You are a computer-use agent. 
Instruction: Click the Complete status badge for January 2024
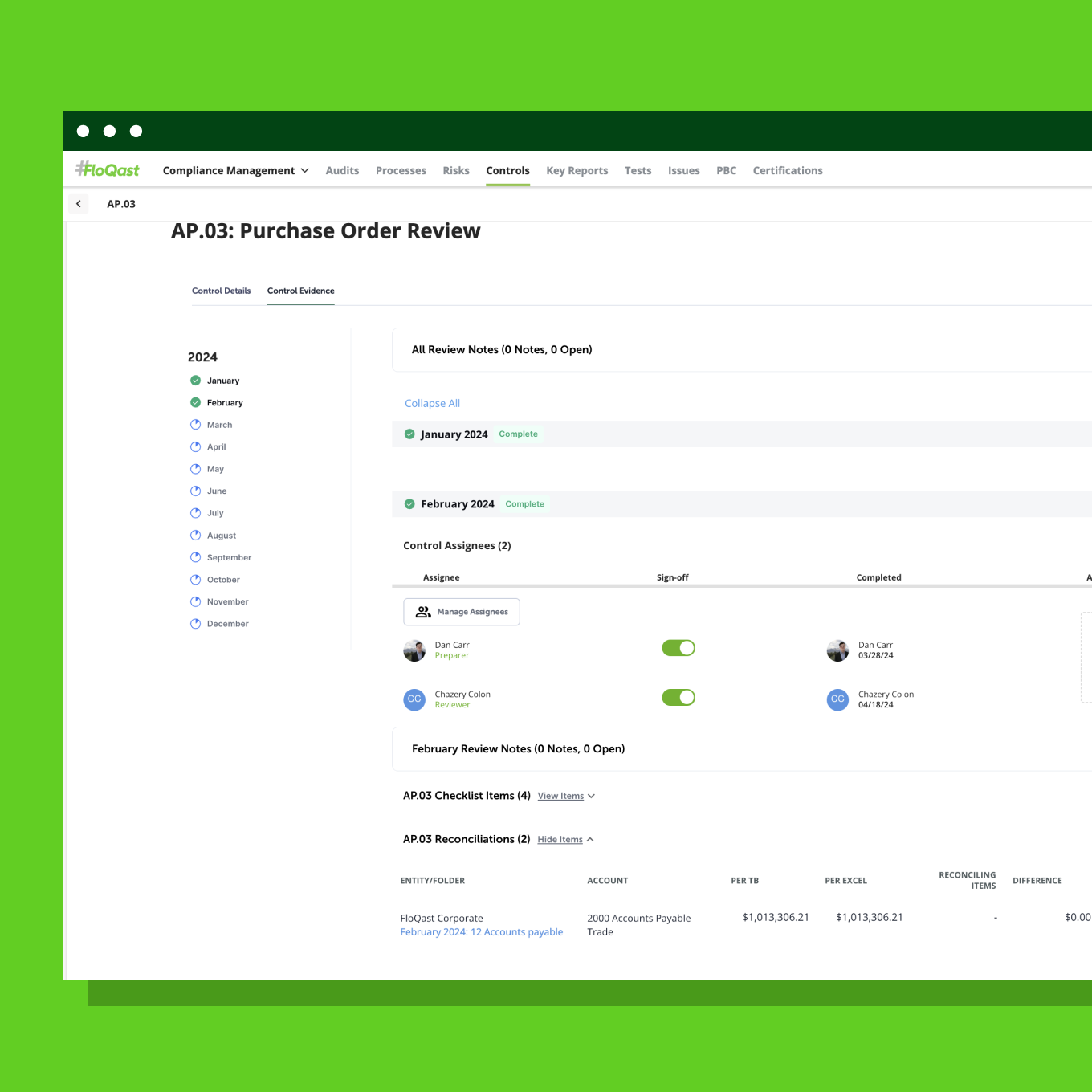pos(519,434)
